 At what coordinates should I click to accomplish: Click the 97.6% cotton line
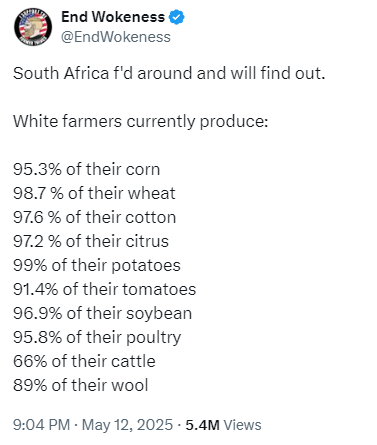[95, 217]
